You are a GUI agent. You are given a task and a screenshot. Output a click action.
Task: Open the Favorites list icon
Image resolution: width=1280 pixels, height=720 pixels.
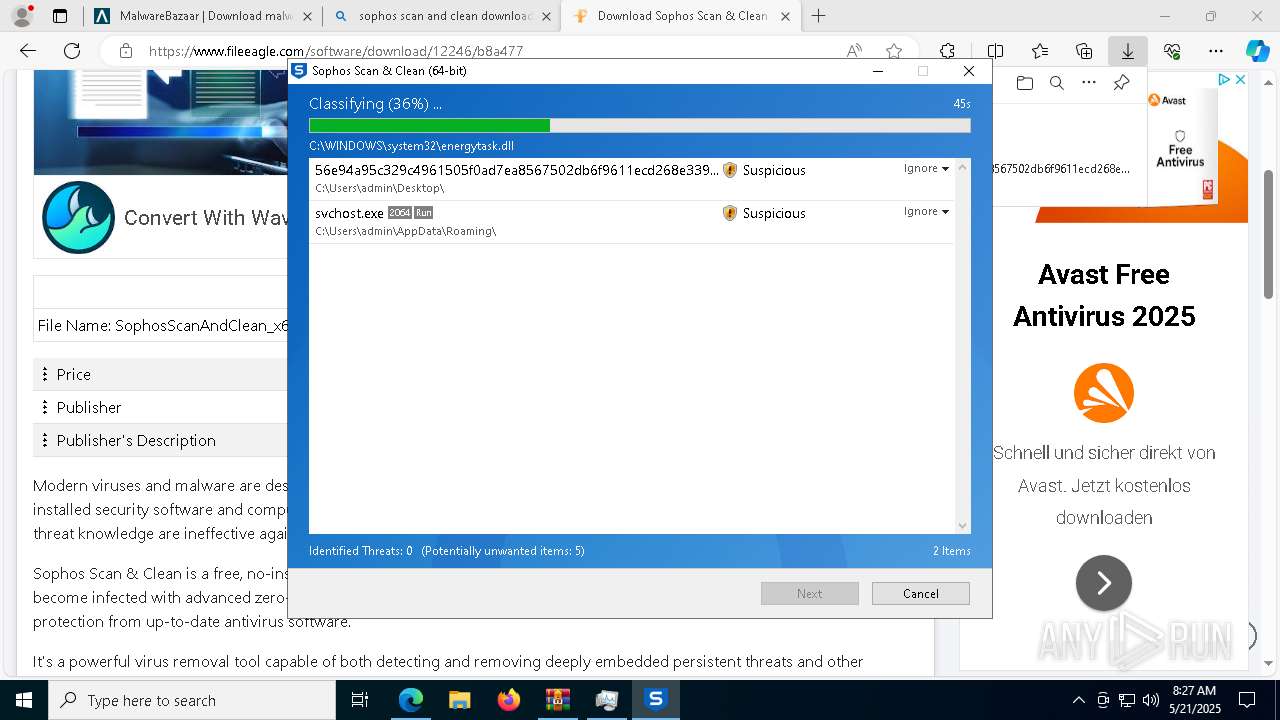coord(1040,51)
